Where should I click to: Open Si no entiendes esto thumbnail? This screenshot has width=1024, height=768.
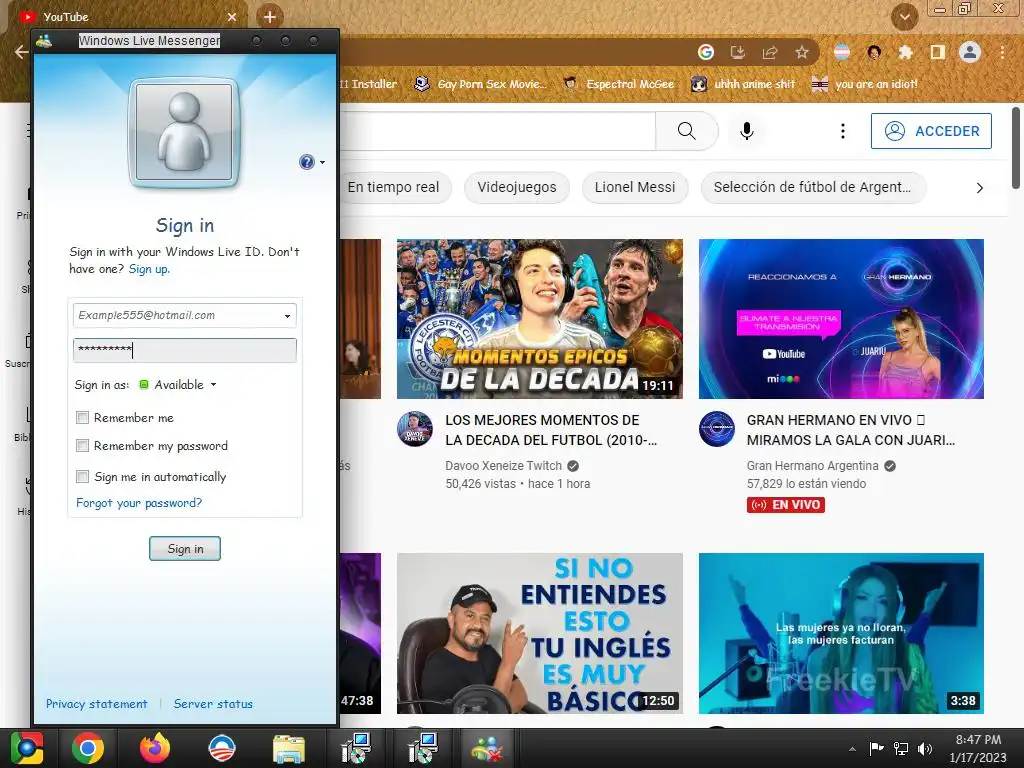pos(540,633)
